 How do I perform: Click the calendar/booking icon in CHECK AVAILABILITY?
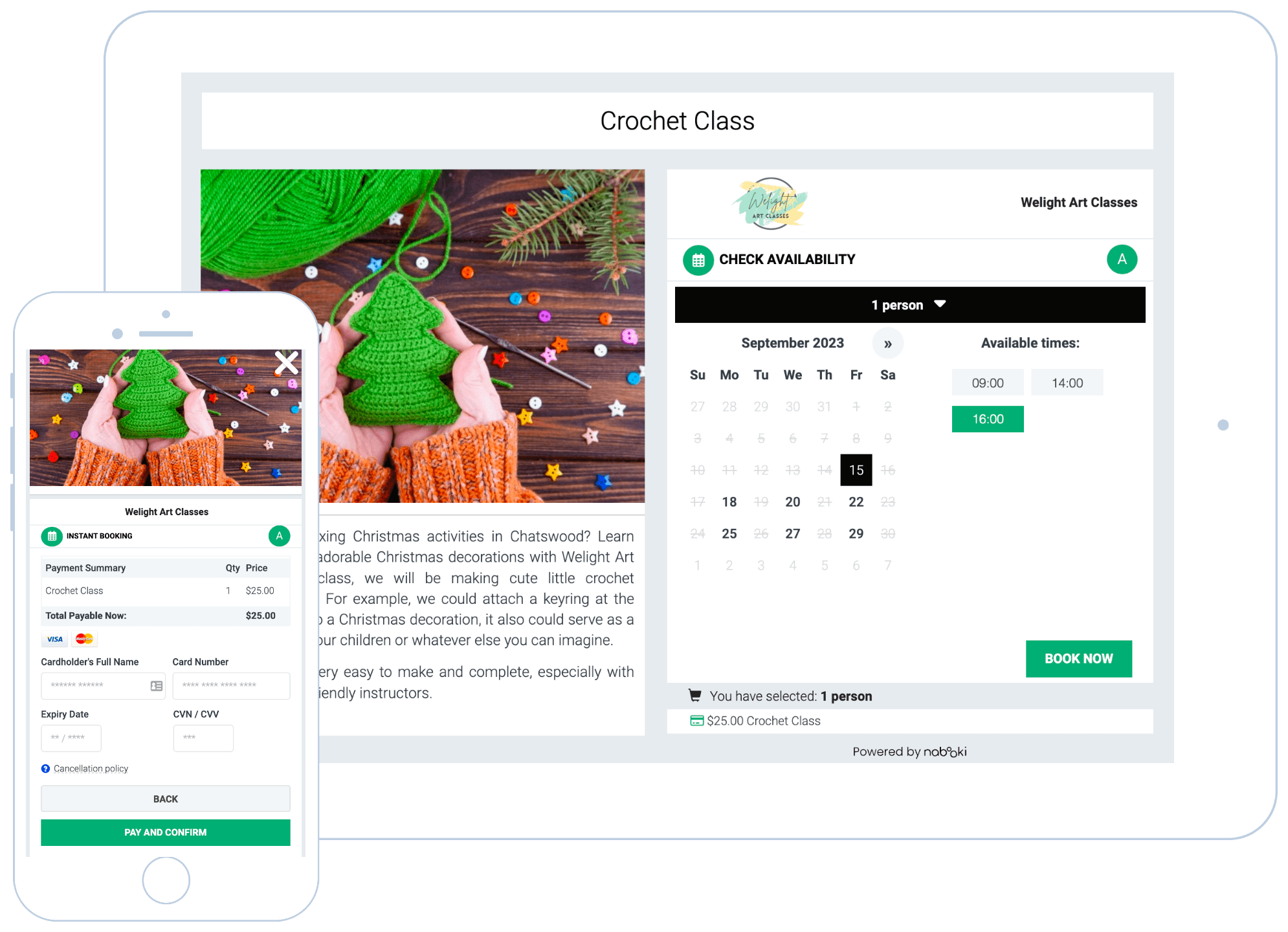tap(697, 259)
